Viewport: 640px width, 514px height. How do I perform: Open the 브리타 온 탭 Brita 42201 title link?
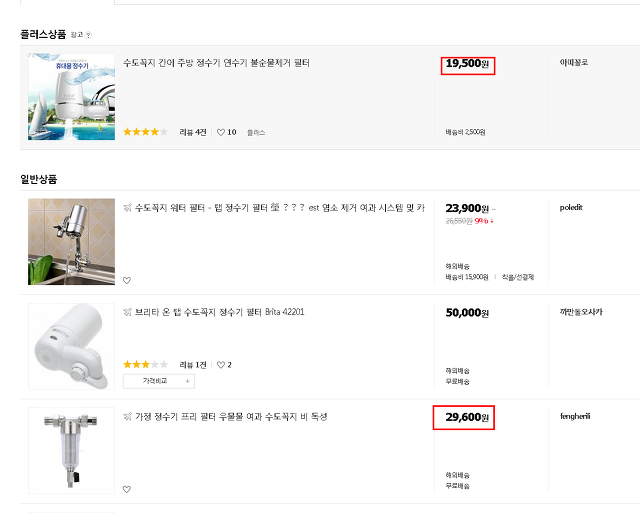point(220,312)
